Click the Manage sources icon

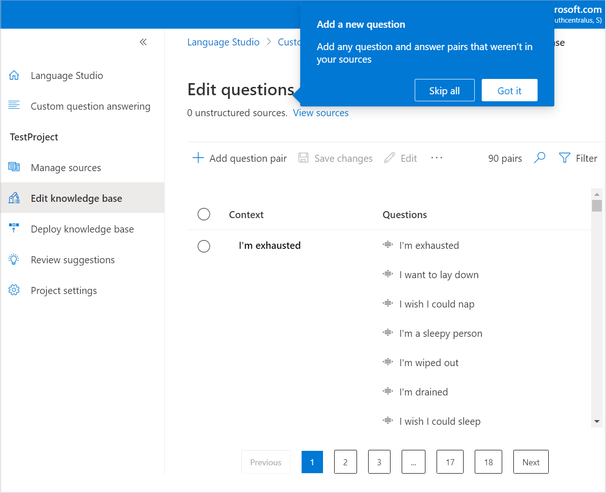click(14, 167)
